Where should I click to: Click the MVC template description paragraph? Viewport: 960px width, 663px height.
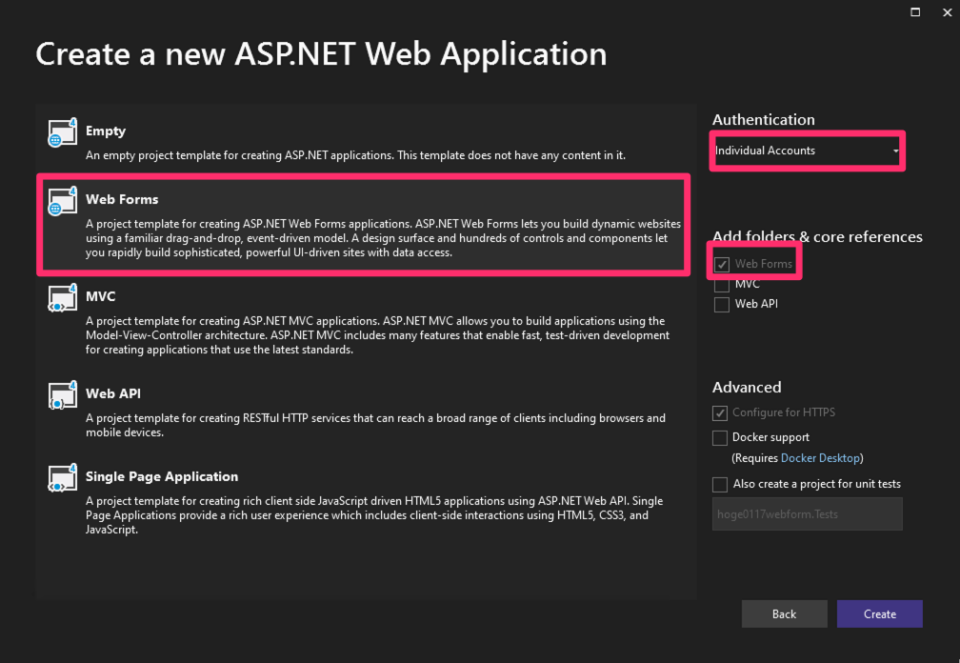click(378, 335)
